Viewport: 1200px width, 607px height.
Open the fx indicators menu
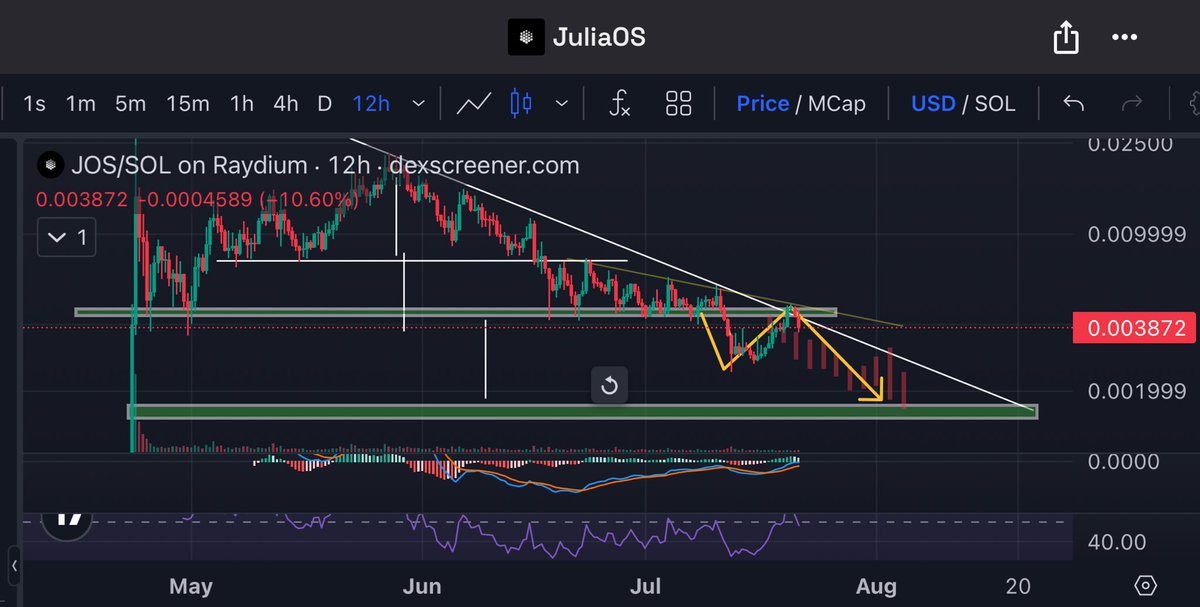[x=620, y=103]
